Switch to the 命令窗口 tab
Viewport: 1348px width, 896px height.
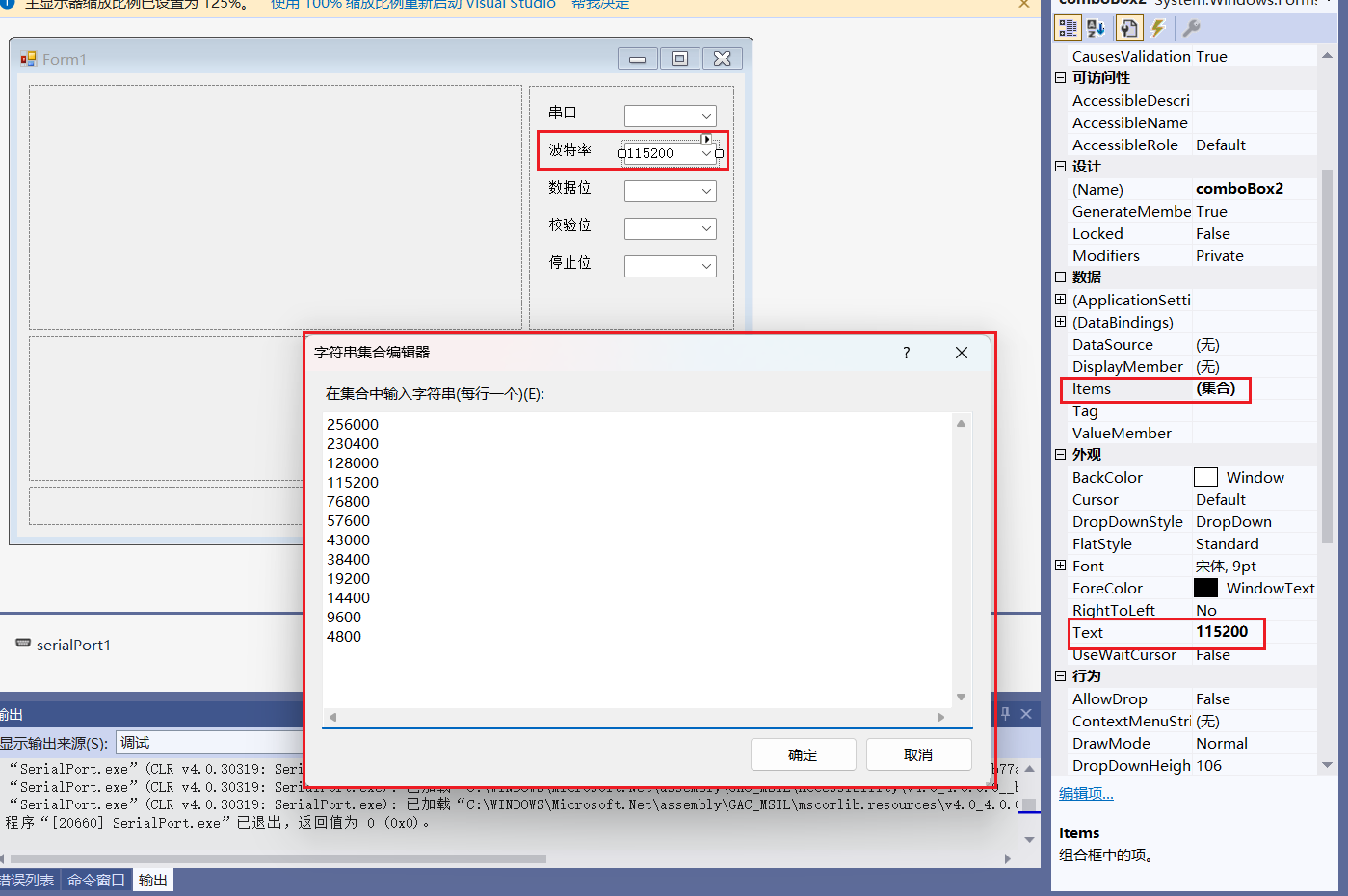(x=95, y=880)
